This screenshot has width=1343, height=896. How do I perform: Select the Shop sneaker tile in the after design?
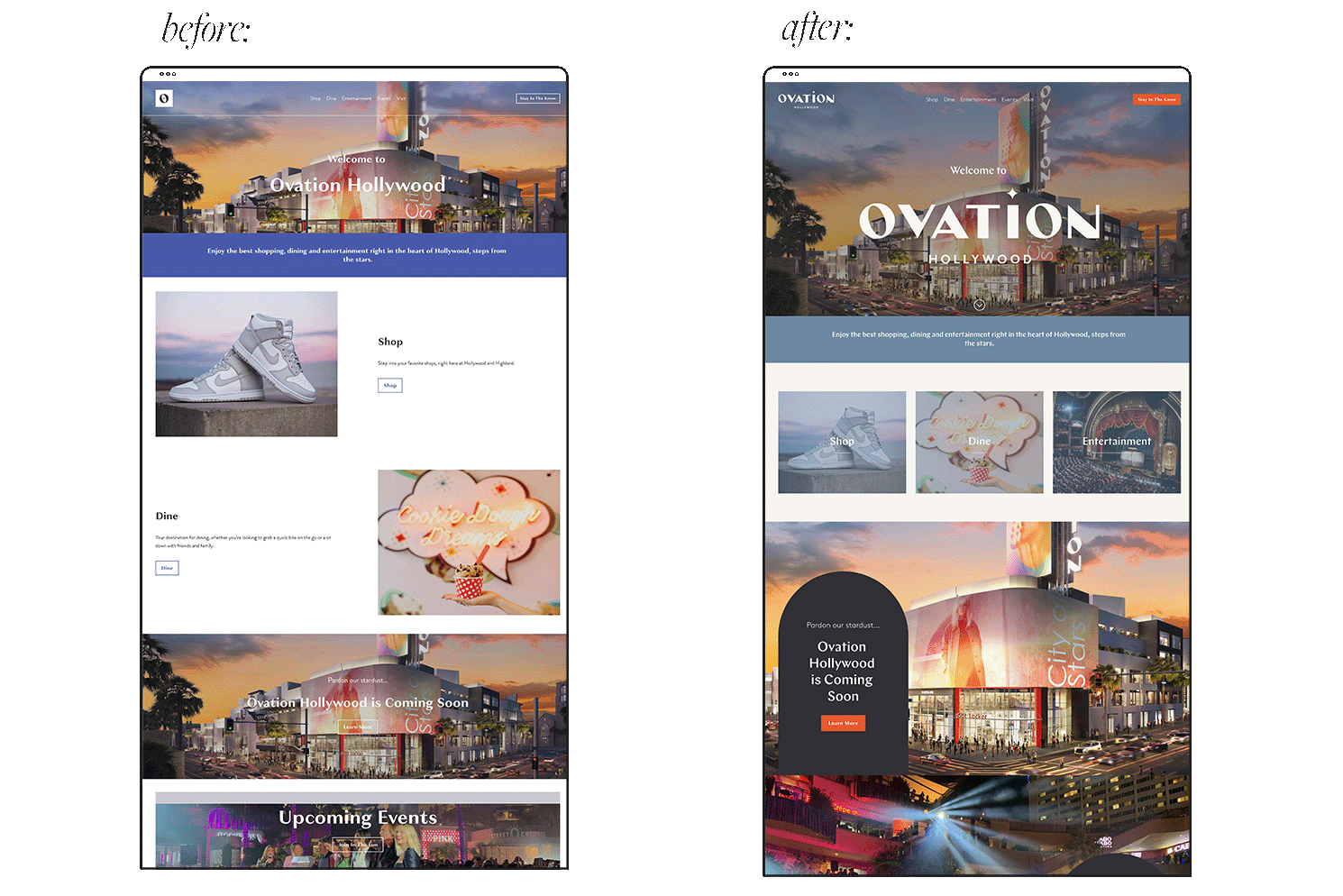click(x=841, y=442)
